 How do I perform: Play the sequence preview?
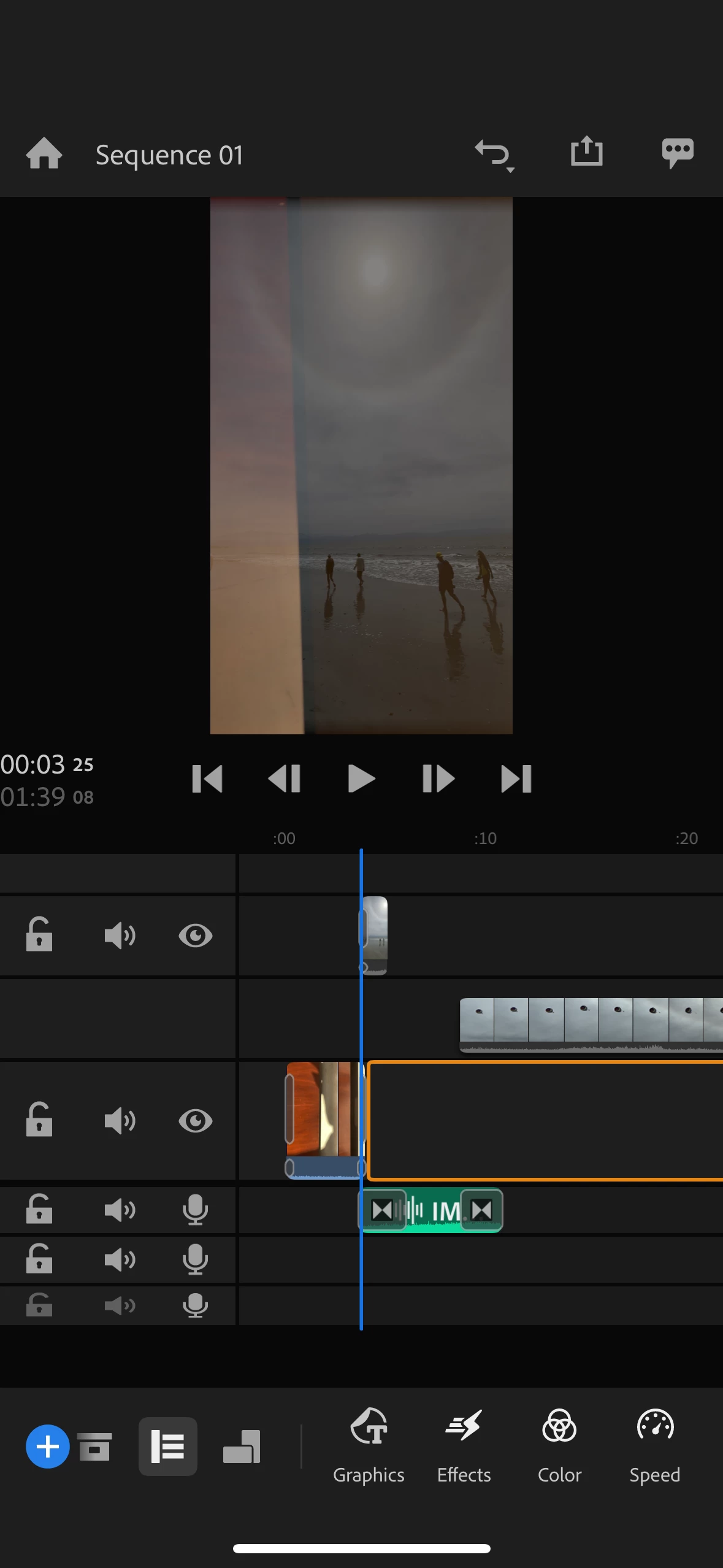tap(361, 779)
